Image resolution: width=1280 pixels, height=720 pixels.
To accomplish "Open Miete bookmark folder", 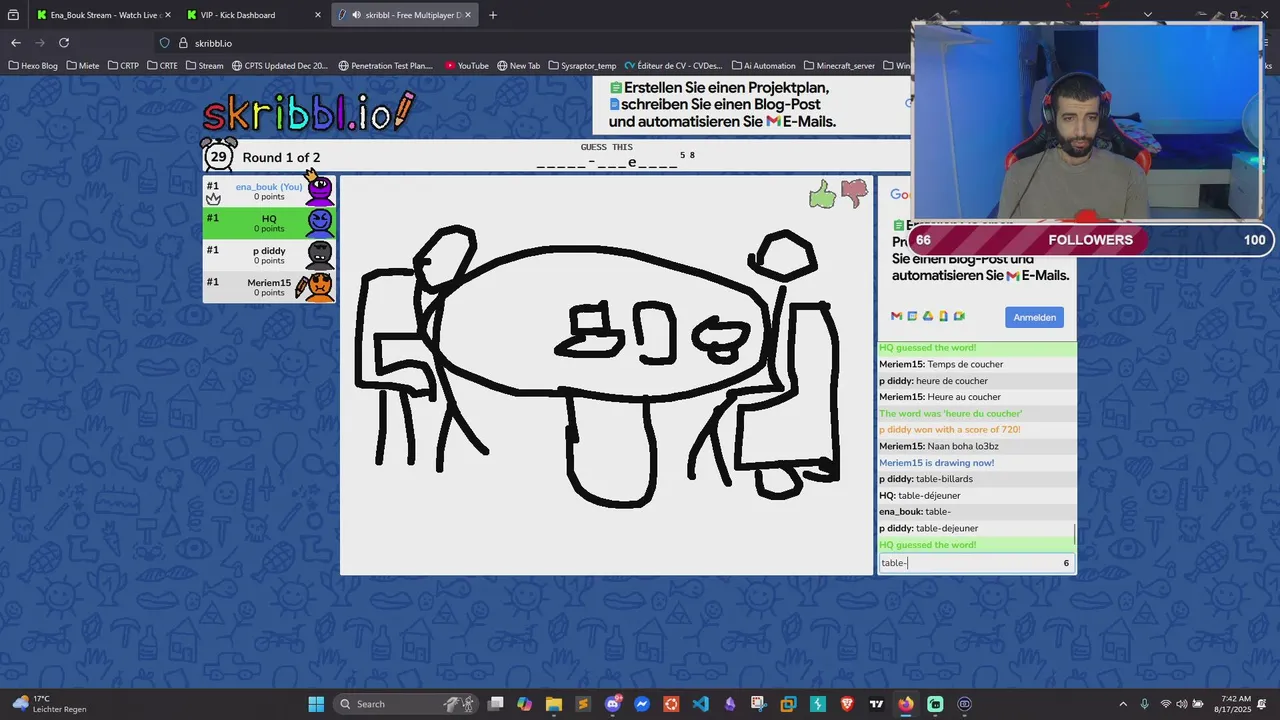I will click(x=83, y=66).
